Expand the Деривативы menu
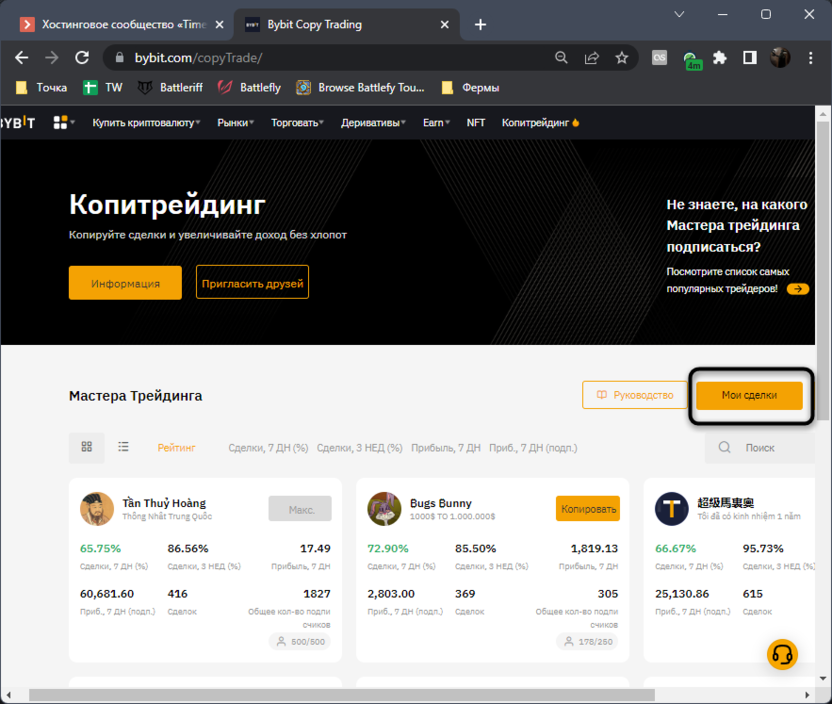This screenshot has width=832, height=704. click(373, 123)
